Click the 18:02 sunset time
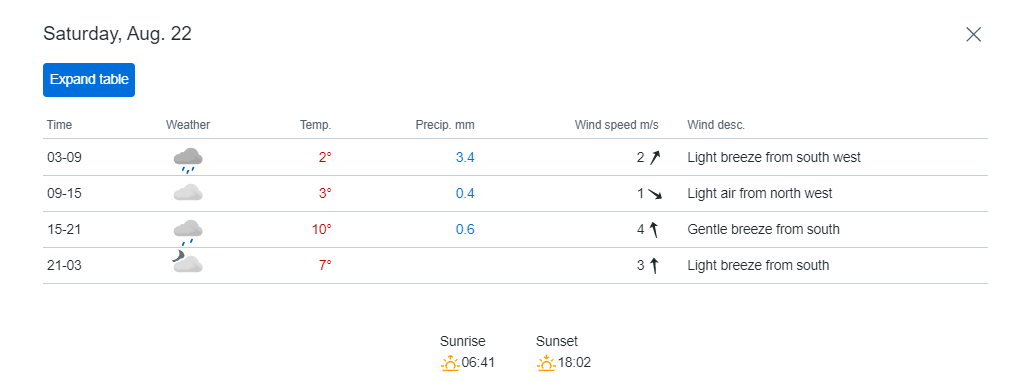The image size is (1016, 386). tap(575, 363)
